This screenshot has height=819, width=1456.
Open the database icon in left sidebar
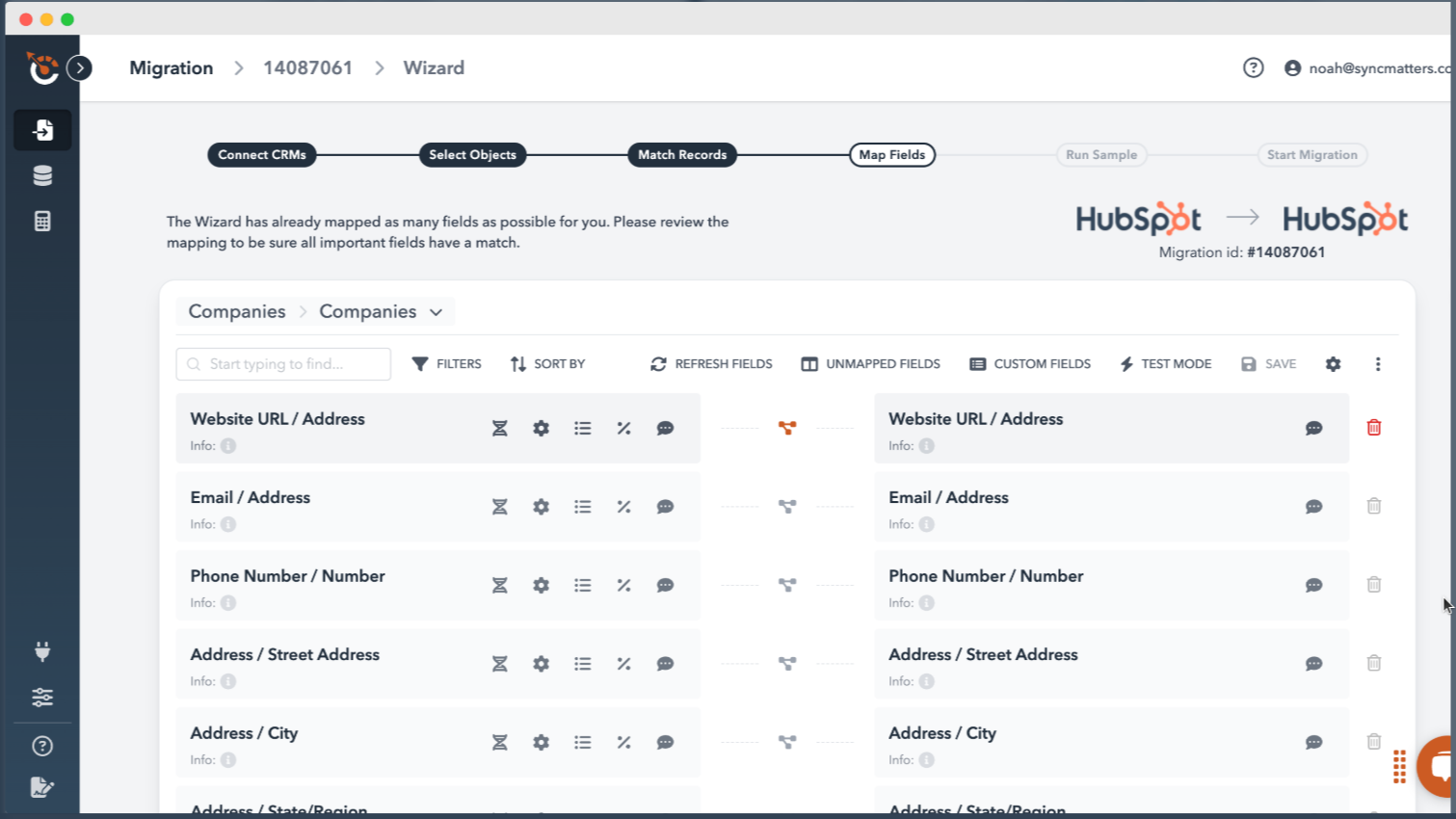(42, 175)
